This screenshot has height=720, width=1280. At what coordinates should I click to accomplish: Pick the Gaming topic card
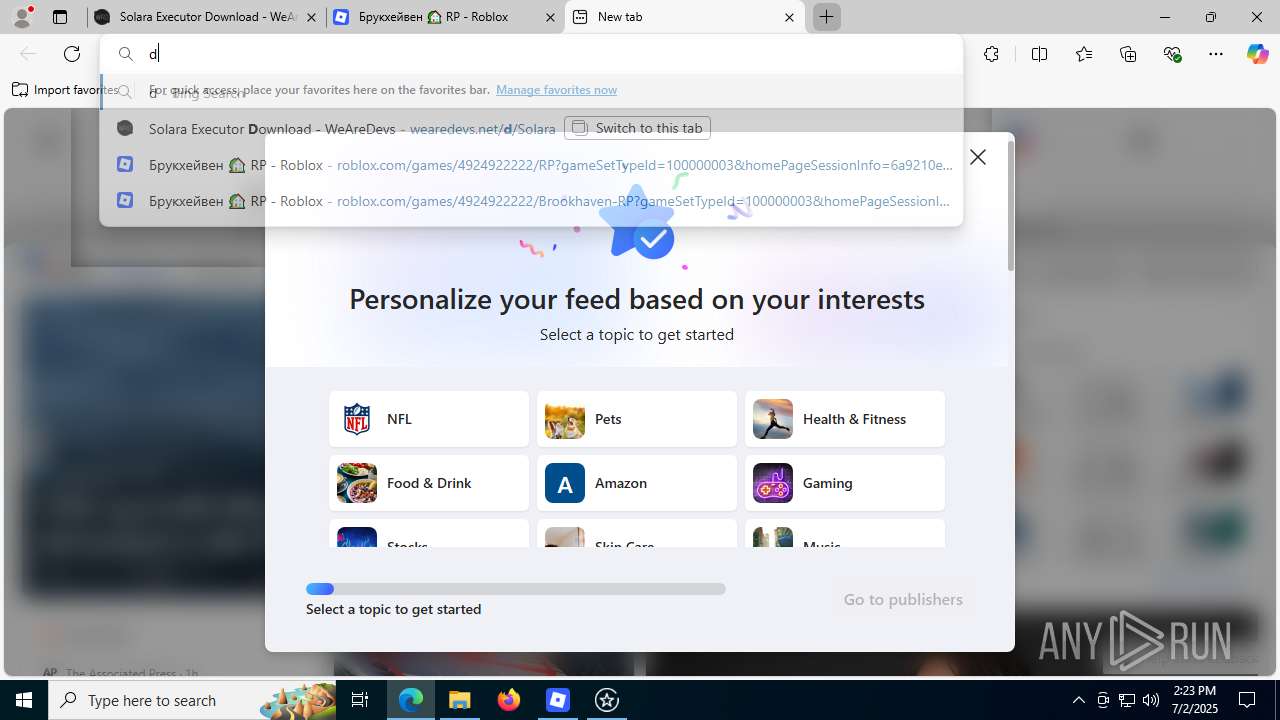(x=845, y=483)
